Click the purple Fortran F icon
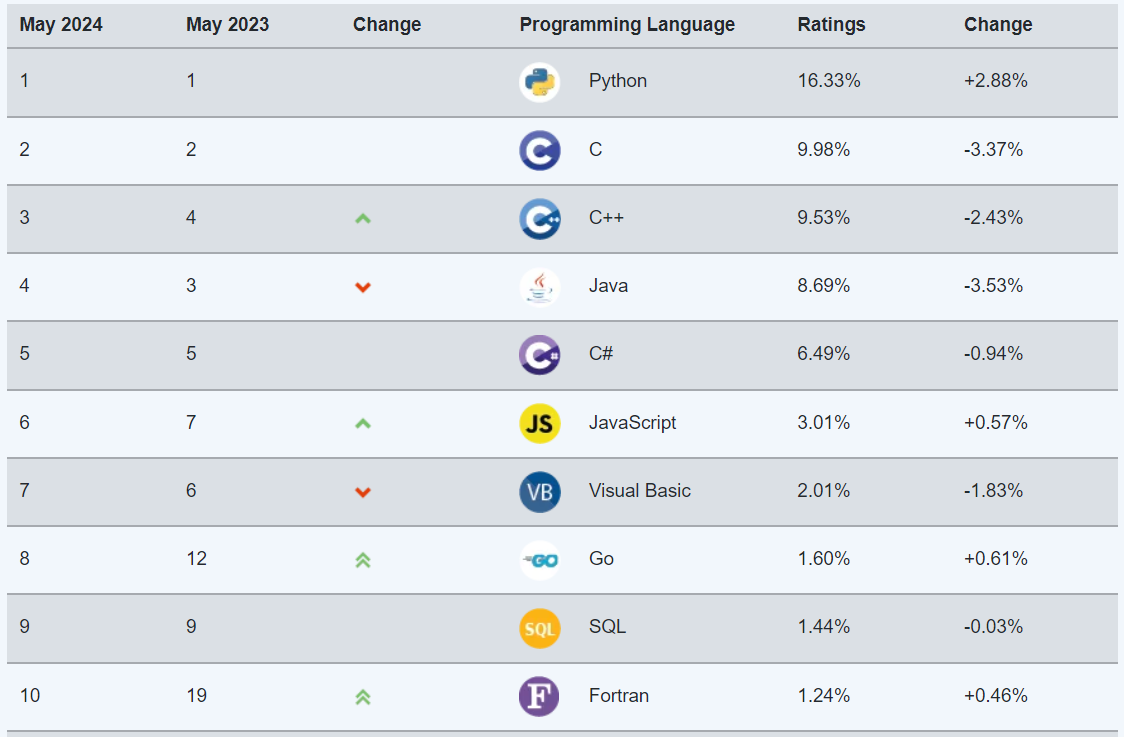Image resolution: width=1124 pixels, height=737 pixels. pyautogui.click(x=539, y=696)
